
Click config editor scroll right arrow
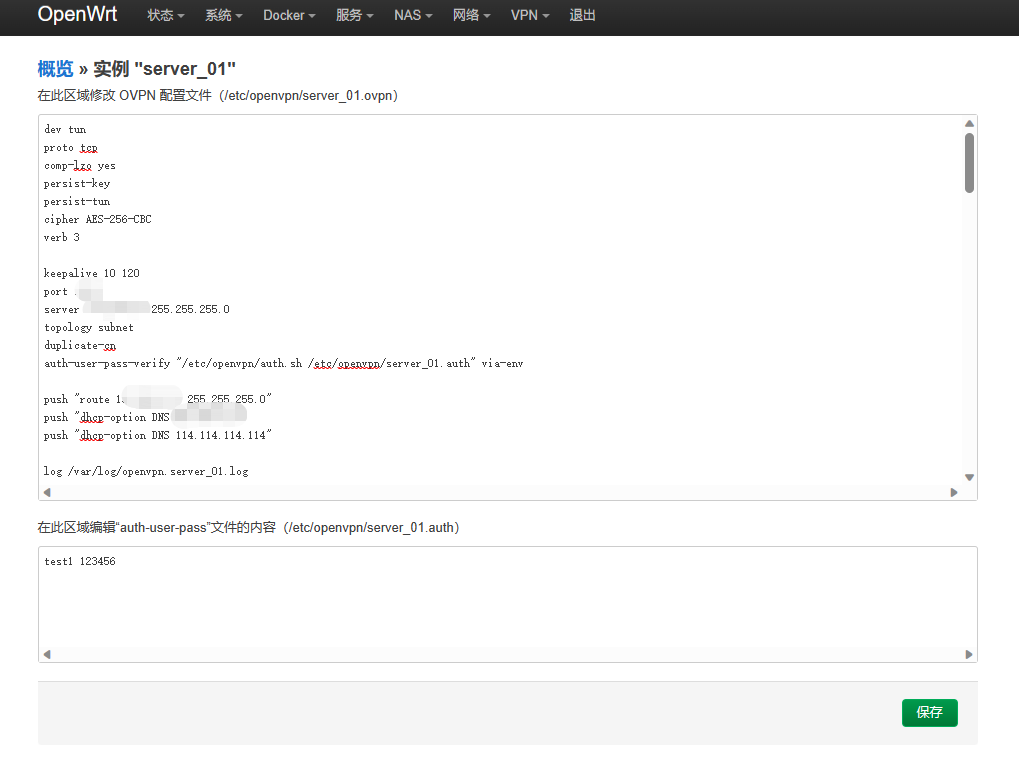953,492
